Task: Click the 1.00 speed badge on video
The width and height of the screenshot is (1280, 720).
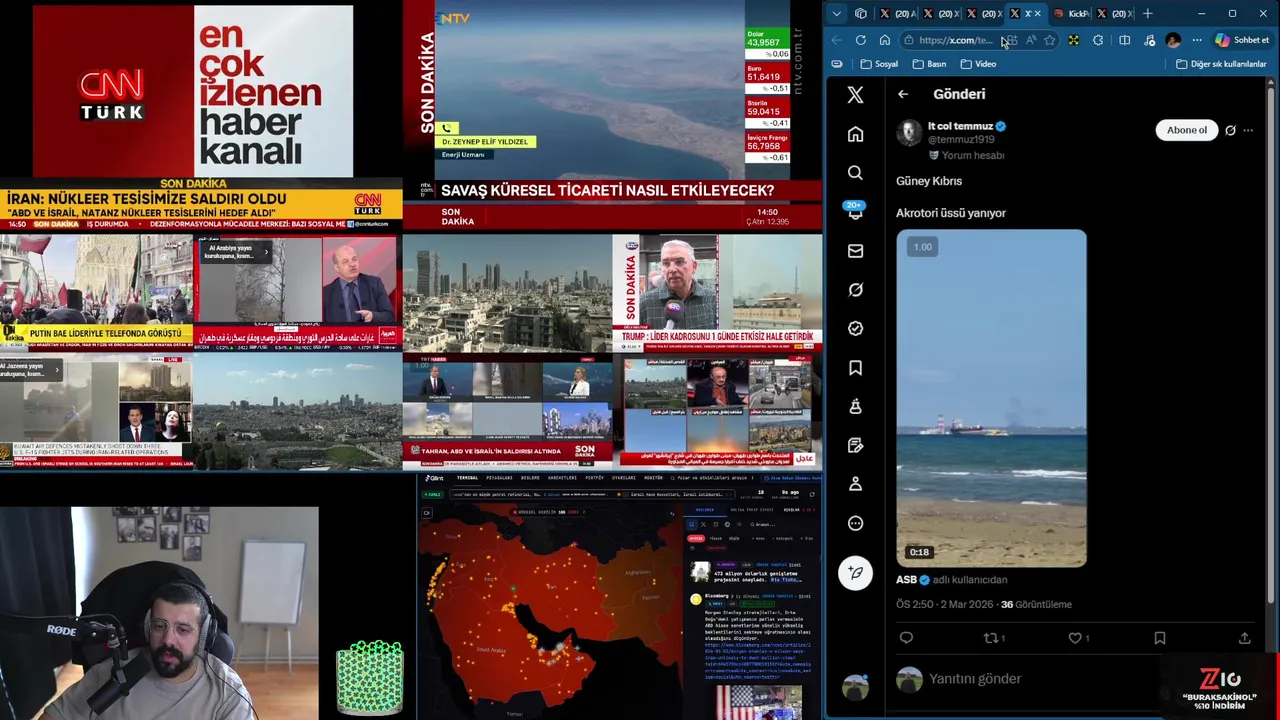Action: pyautogui.click(x=922, y=247)
